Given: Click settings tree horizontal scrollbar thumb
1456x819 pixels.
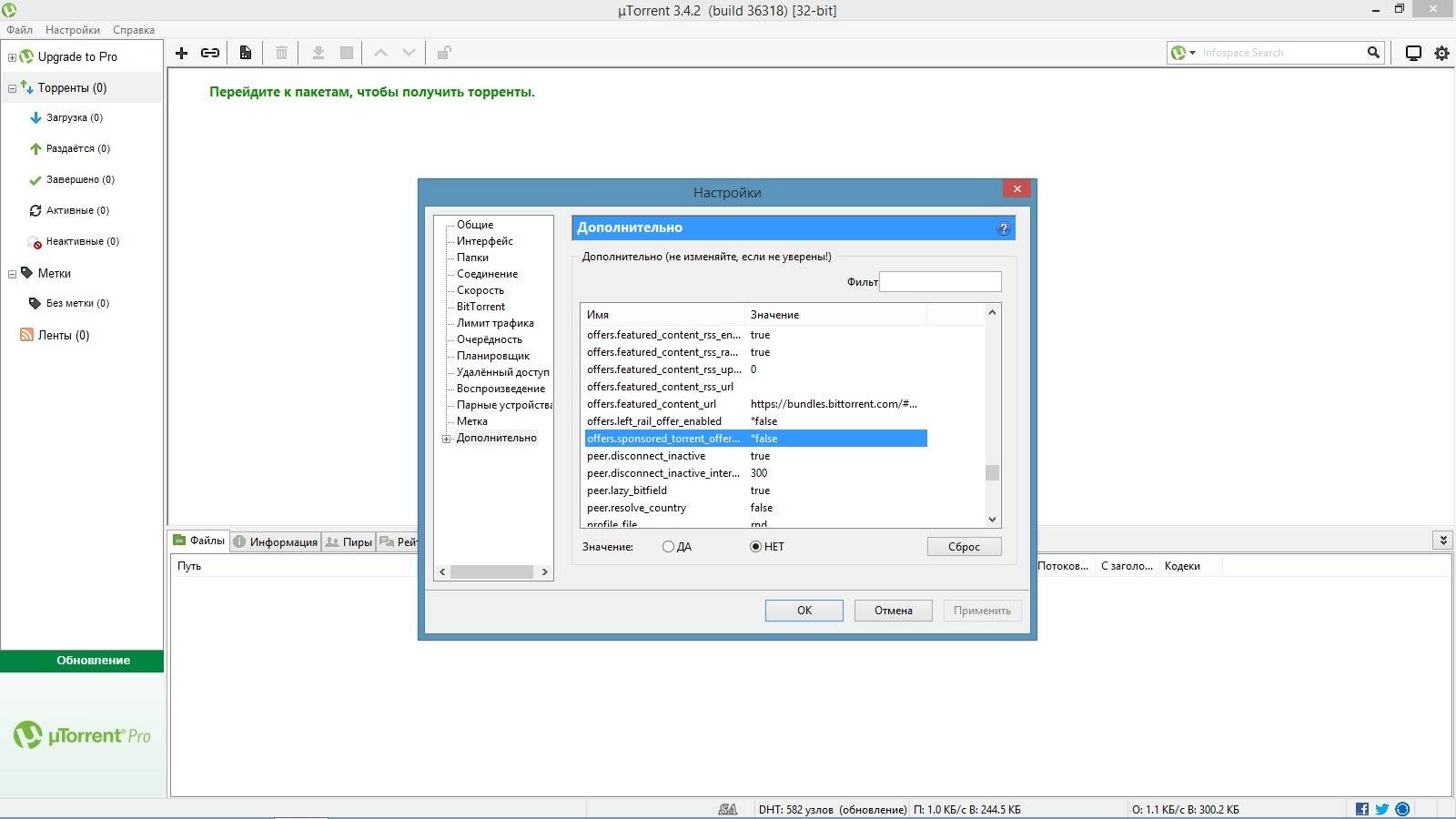Looking at the screenshot, I should (491, 572).
